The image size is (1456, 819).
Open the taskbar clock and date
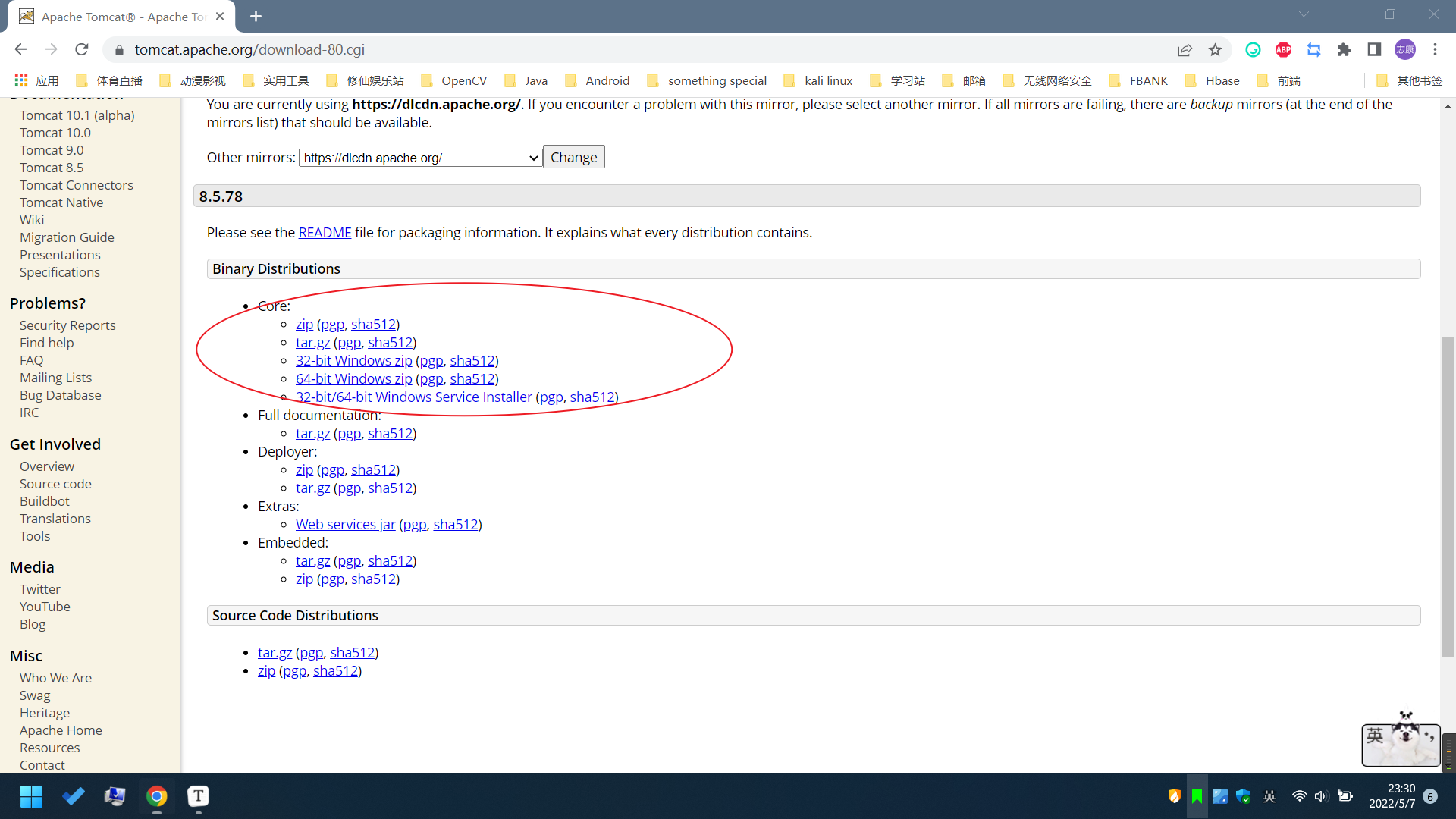tap(1392, 796)
